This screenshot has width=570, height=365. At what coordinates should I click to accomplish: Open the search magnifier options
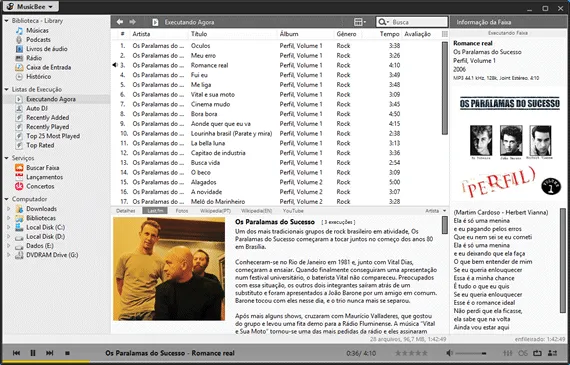[x=383, y=22]
